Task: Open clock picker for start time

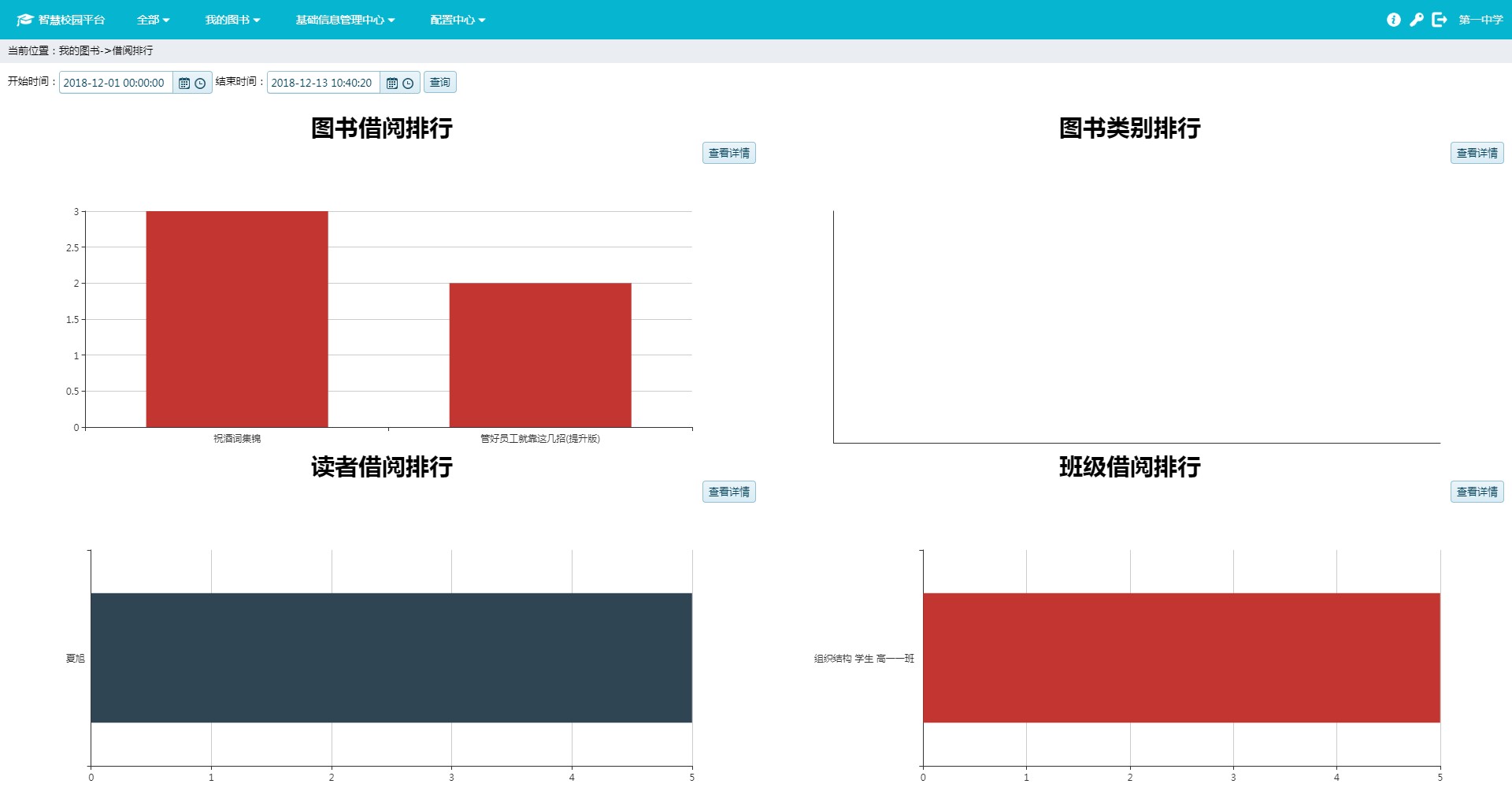Action: coord(200,84)
